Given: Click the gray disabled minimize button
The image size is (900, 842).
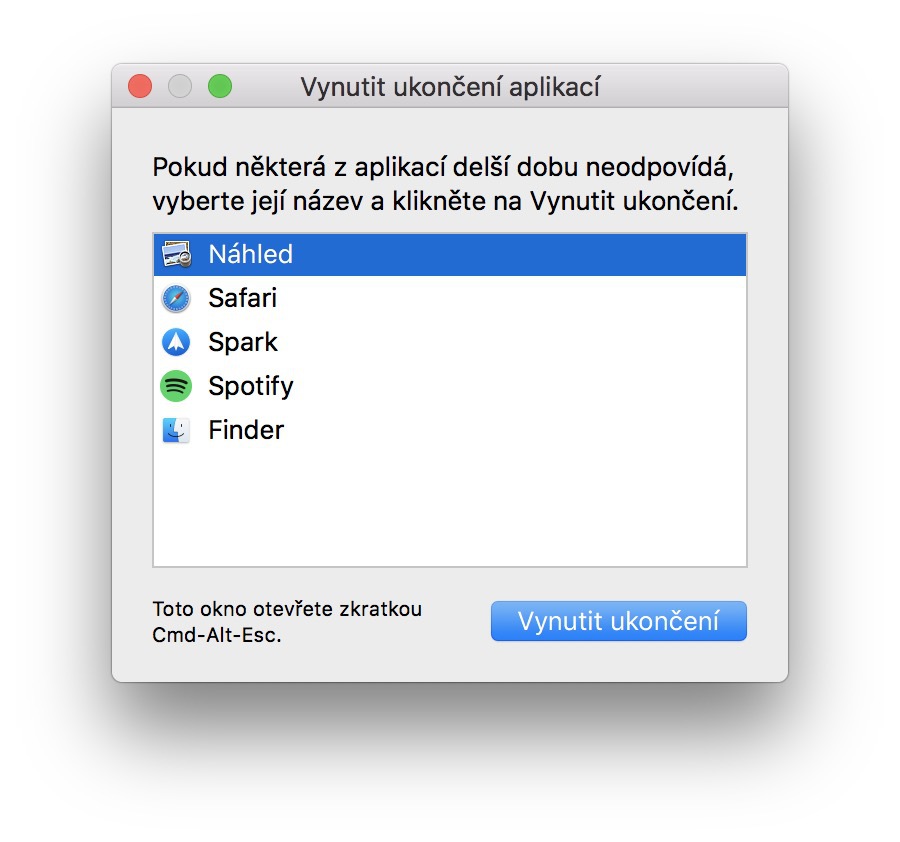Looking at the screenshot, I should [x=180, y=87].
